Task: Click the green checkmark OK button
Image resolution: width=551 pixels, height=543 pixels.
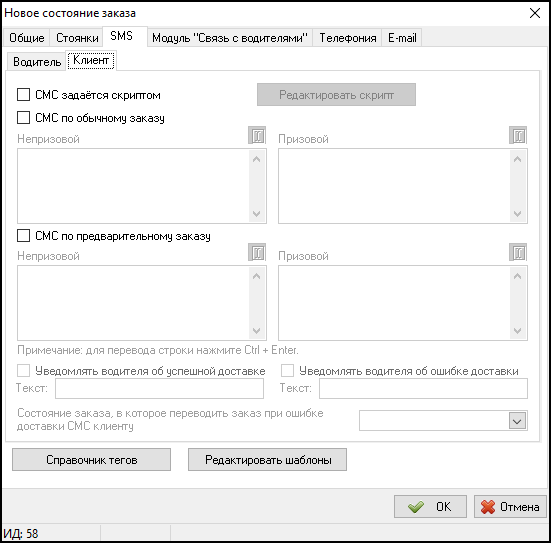Action: pos(430,506)
